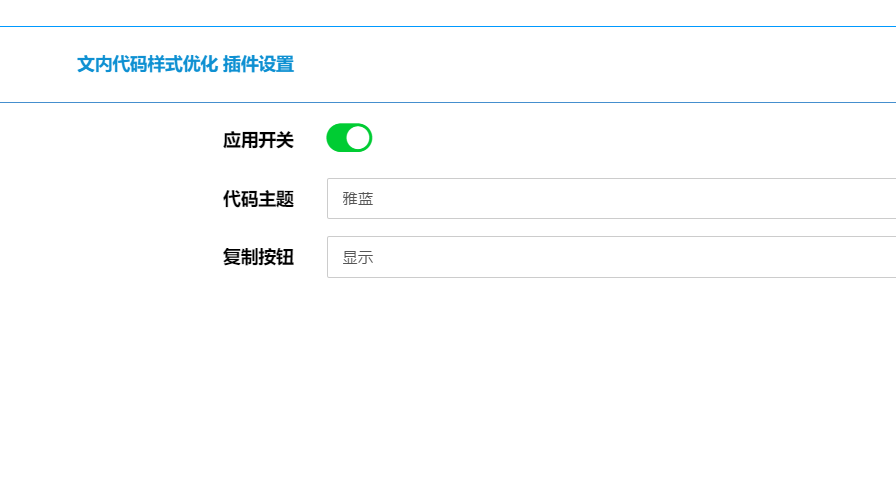Select the 雅蓝 value in the theme selector

(x=358, y=199)
